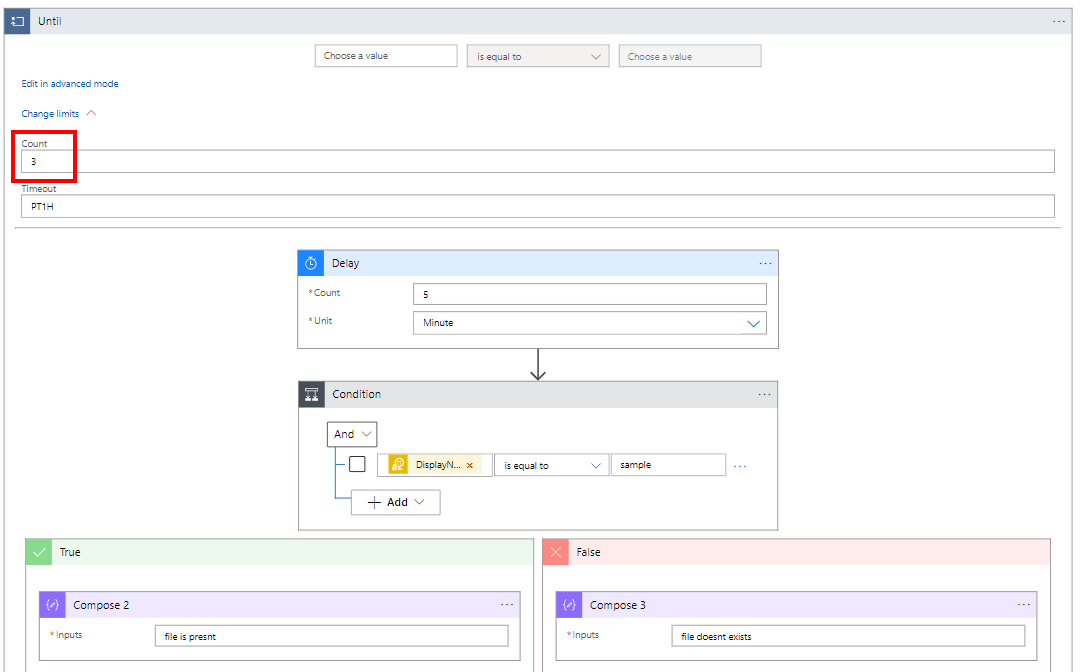Open the Until 'is equal to' operator dropdown
The image size is (1082, 672).
tap(538, 56)
